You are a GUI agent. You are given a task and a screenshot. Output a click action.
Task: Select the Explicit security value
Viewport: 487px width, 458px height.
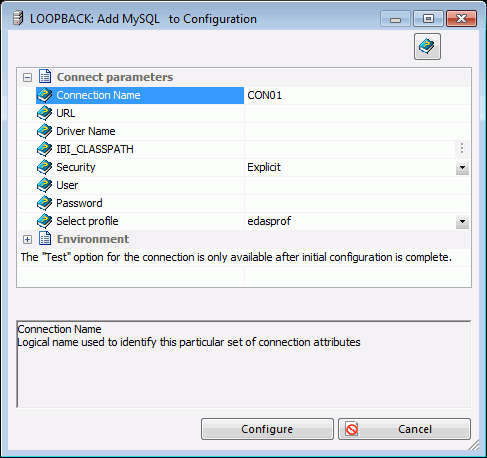(264, 167)
